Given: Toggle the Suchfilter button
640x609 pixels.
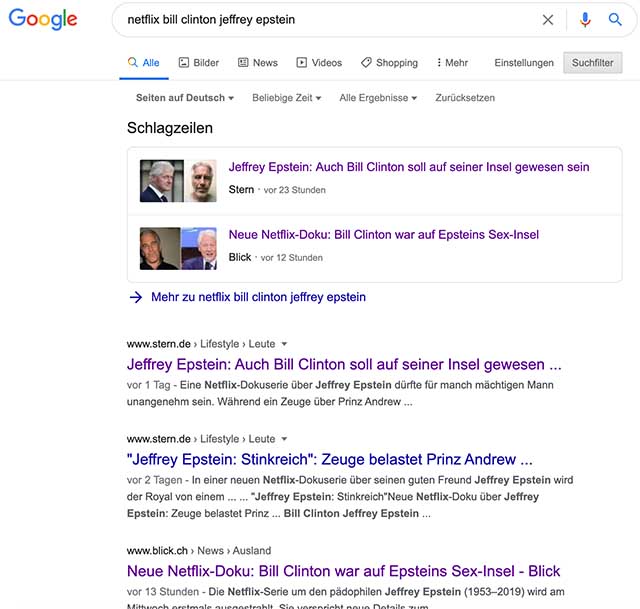Looking at the screenshot, I should [593, 63].
